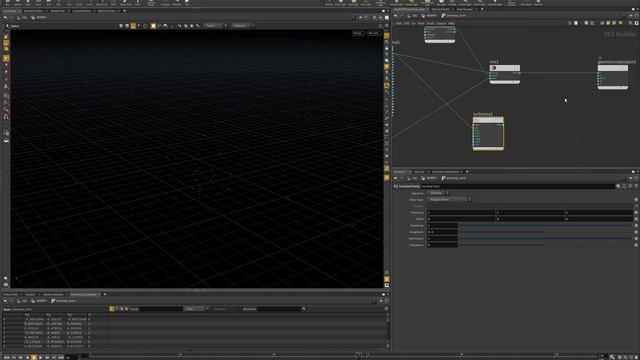Open the Noise Type dropdown
Screen dimensions: 640x360
click(449, 200)
